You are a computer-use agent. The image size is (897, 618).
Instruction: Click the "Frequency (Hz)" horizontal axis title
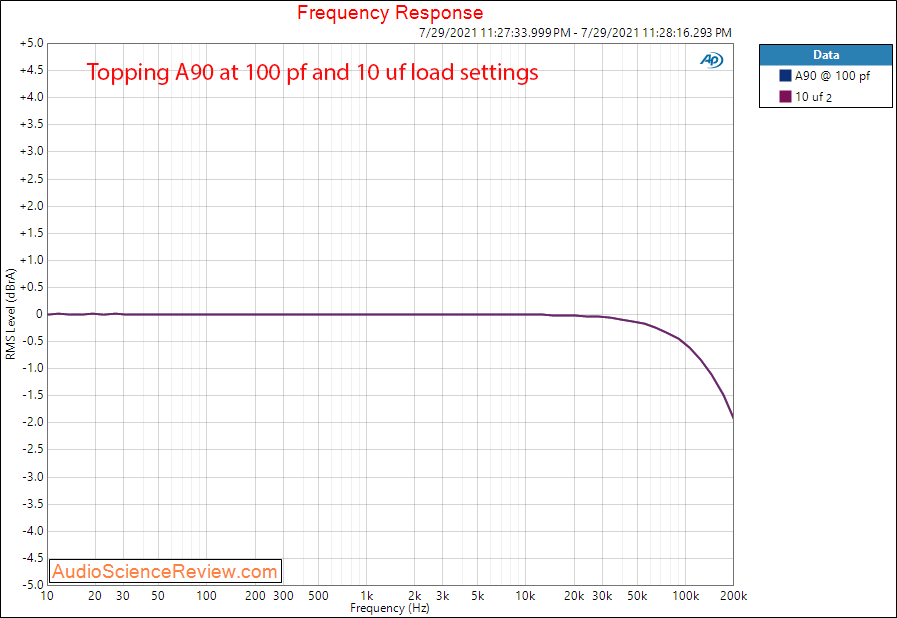pyautogui.click(x=390, y=608)
